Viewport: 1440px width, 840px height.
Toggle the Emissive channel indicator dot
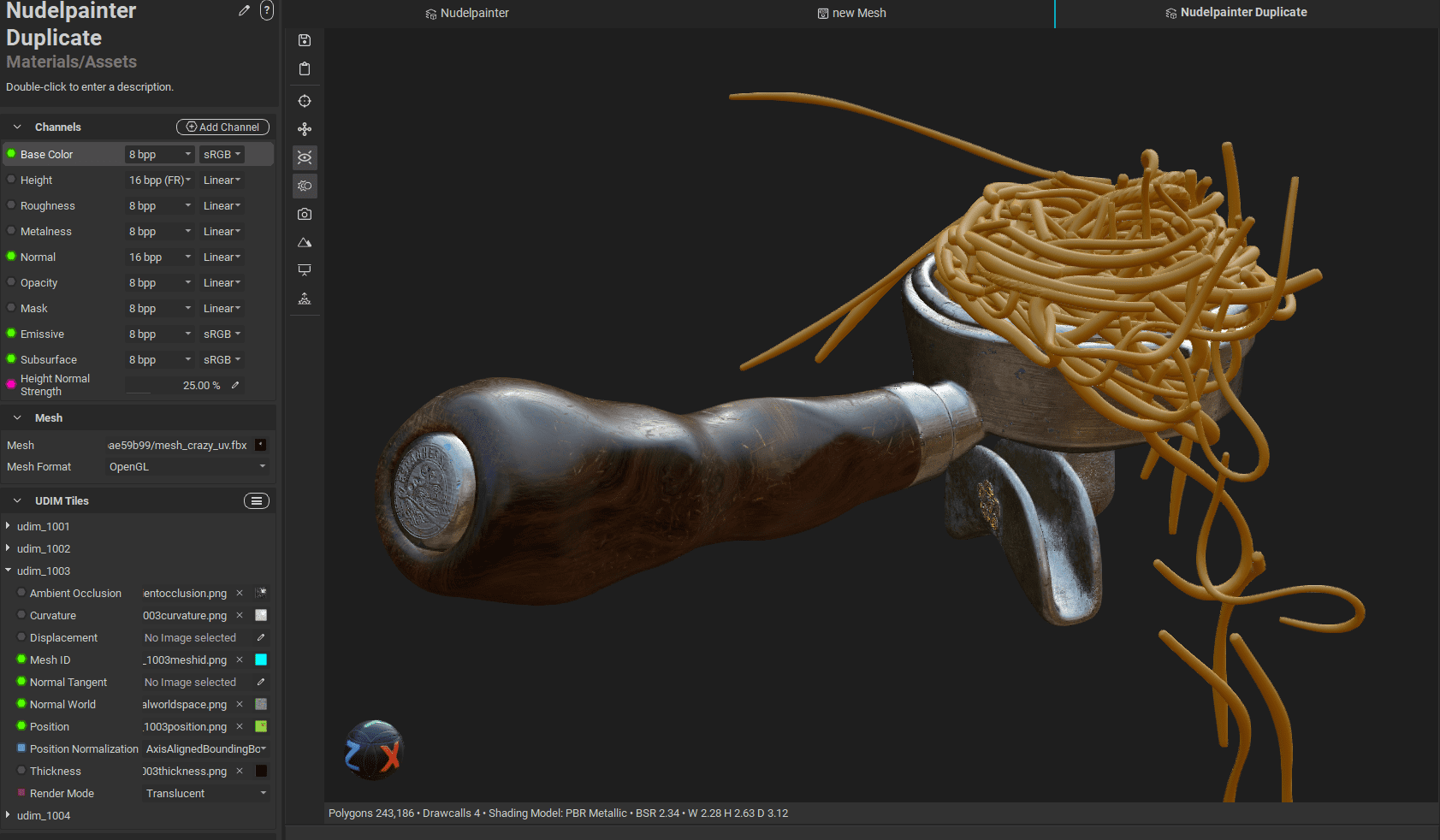tap(11, 334)
